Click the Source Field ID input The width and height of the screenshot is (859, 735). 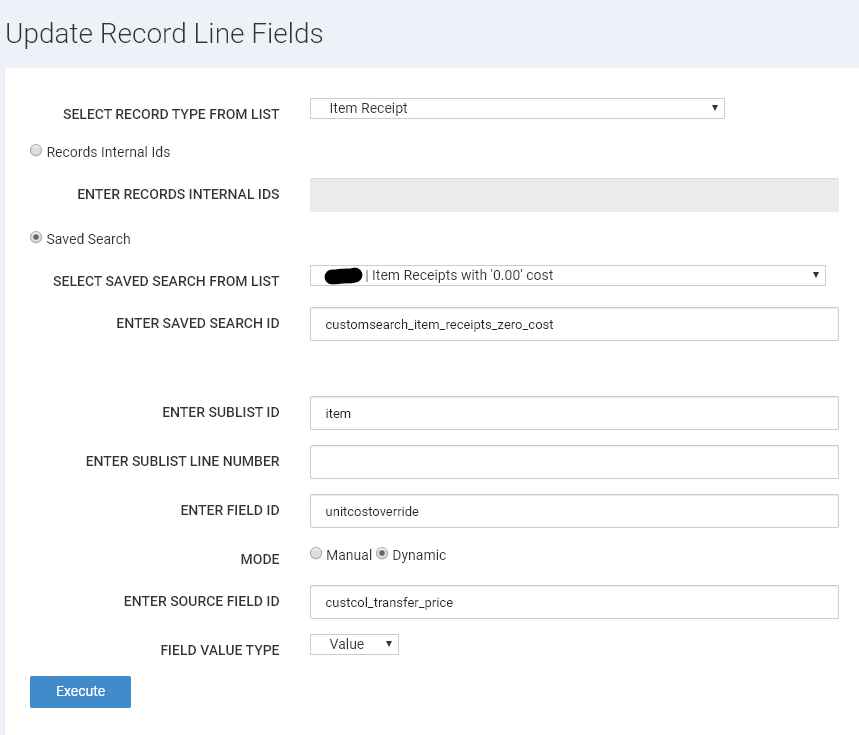click(574, 601)
